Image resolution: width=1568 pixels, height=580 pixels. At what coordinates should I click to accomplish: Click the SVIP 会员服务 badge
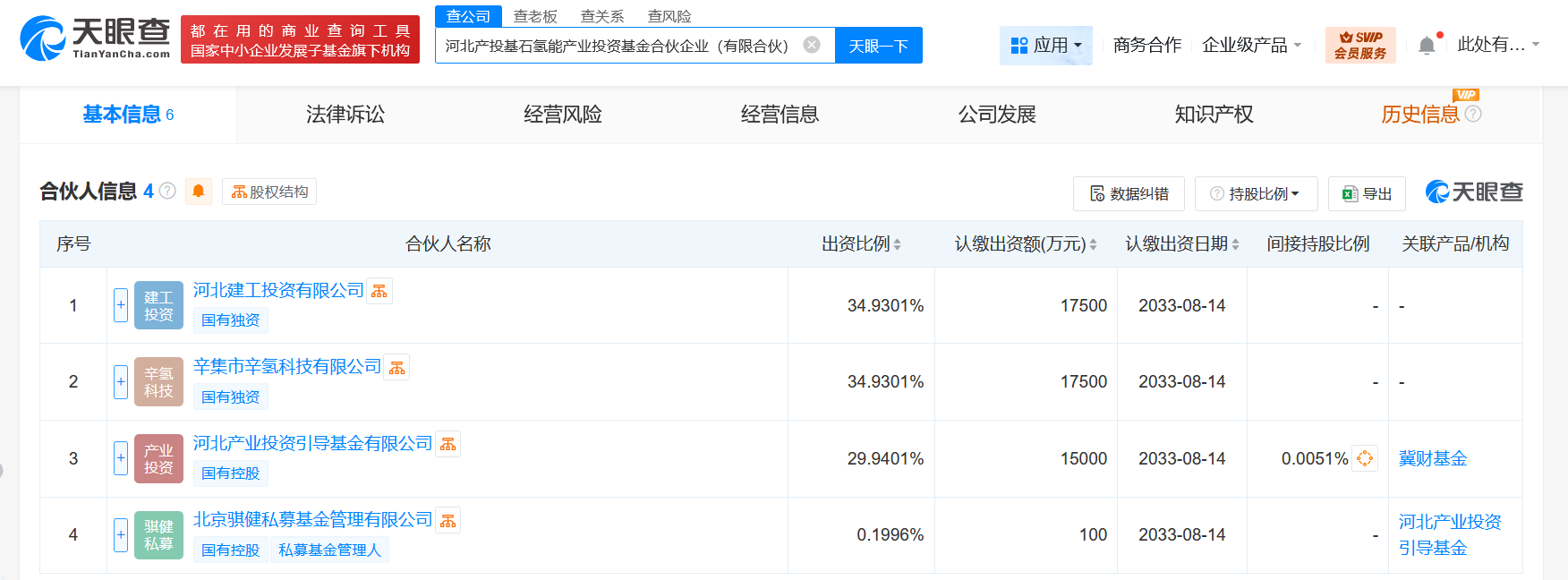click(x=1359, y=45)
